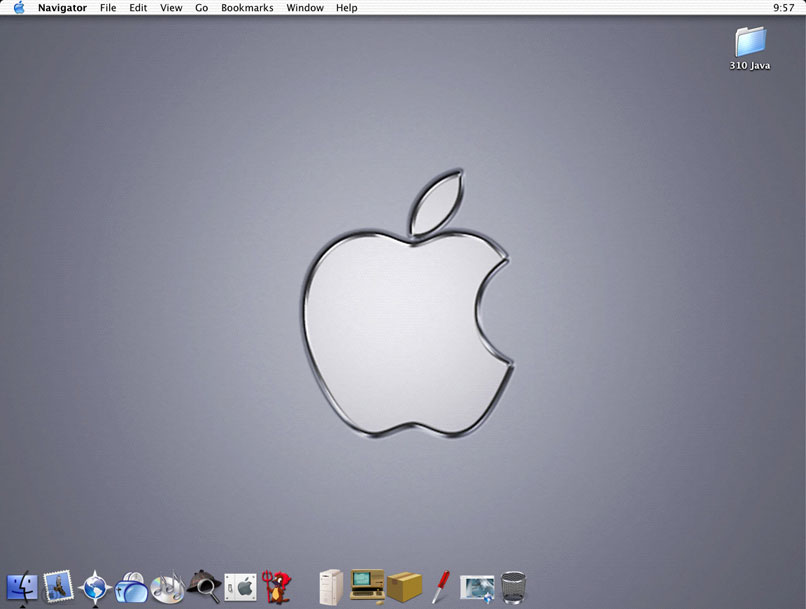Open the Trash in the dock

(x=514, y=587)
